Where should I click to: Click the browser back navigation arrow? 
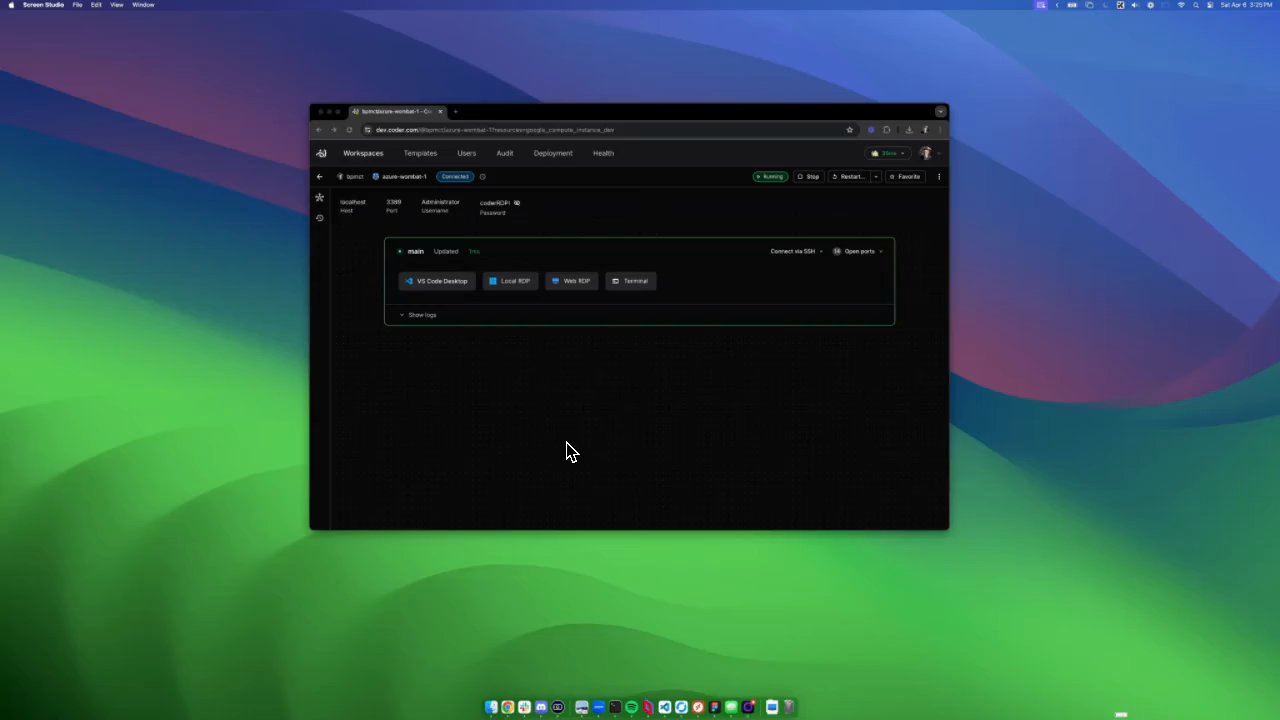tap(319, 130)
